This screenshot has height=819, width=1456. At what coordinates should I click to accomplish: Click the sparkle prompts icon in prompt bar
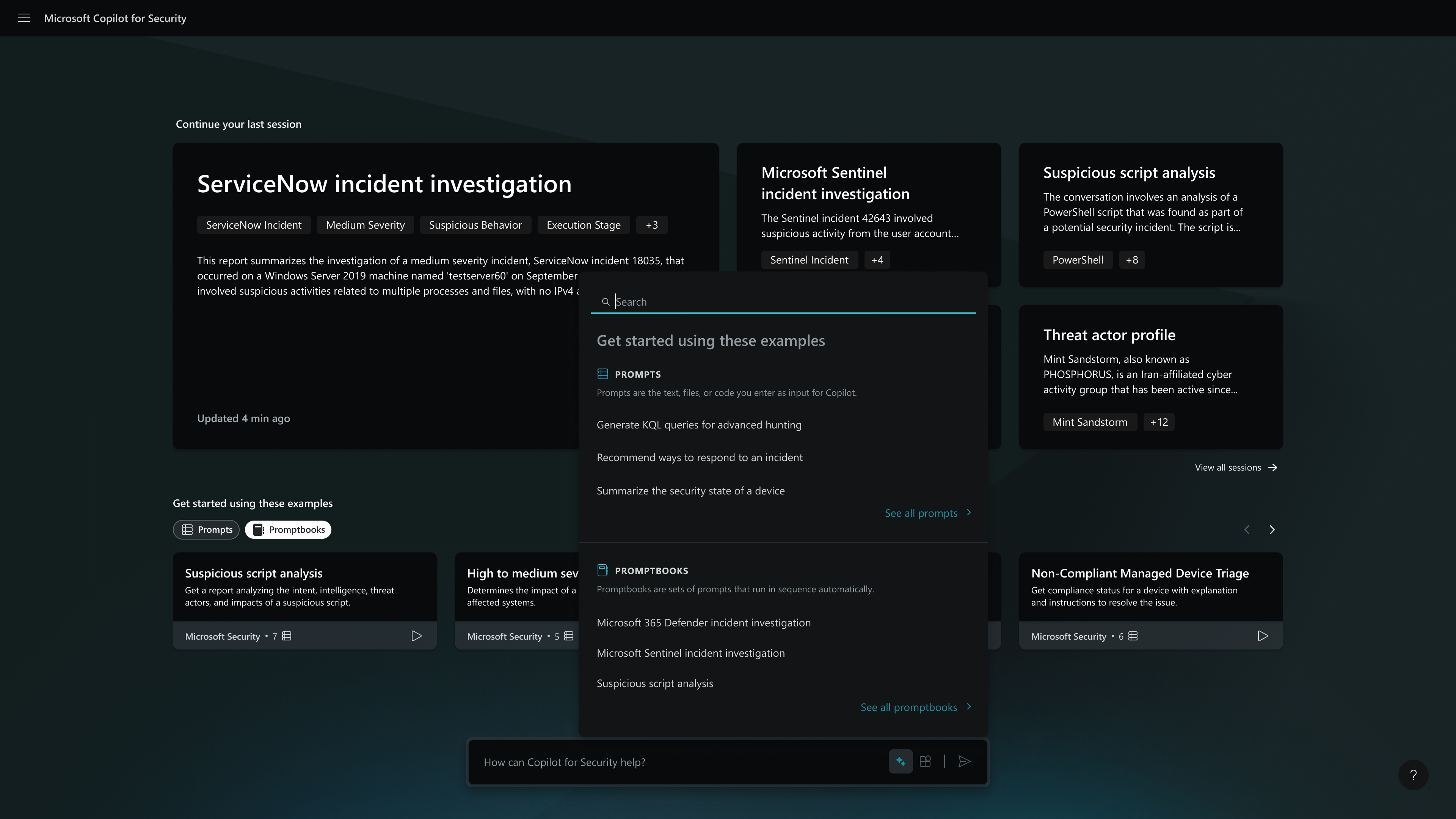(901, 761)
